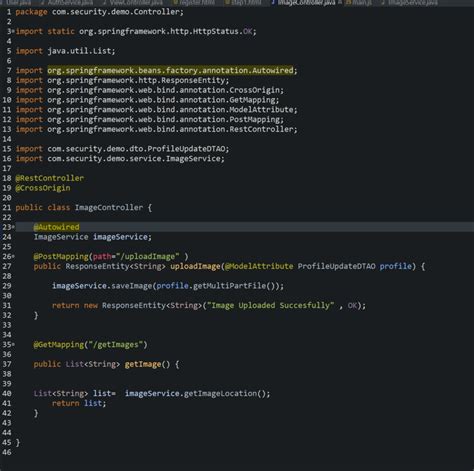Click the package declaration 'com.security.demo.Controller'
Screen dimensions: 474x471
(116, 12)
